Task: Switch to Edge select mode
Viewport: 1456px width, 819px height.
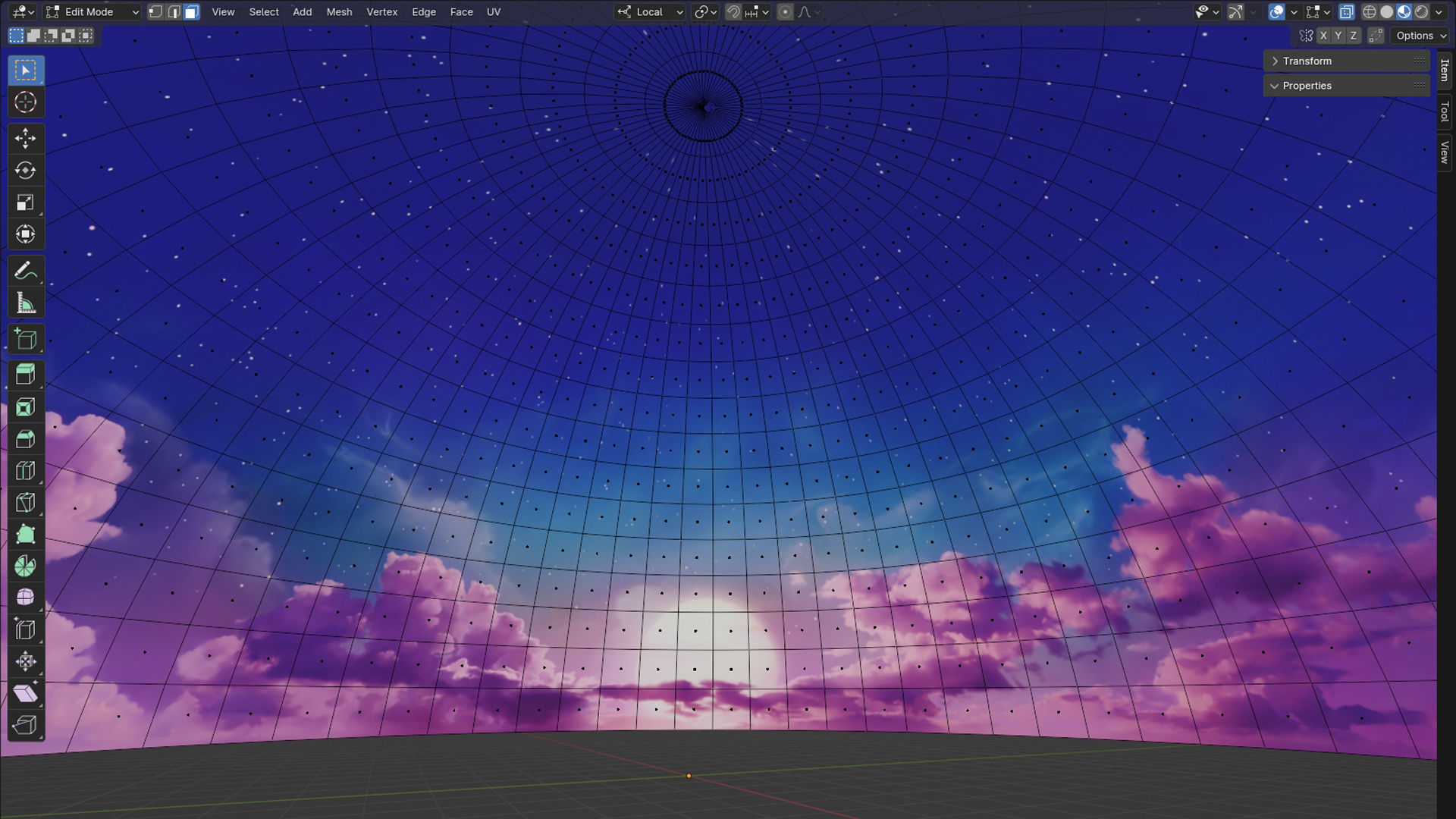Action: click(x=174, y=12)
